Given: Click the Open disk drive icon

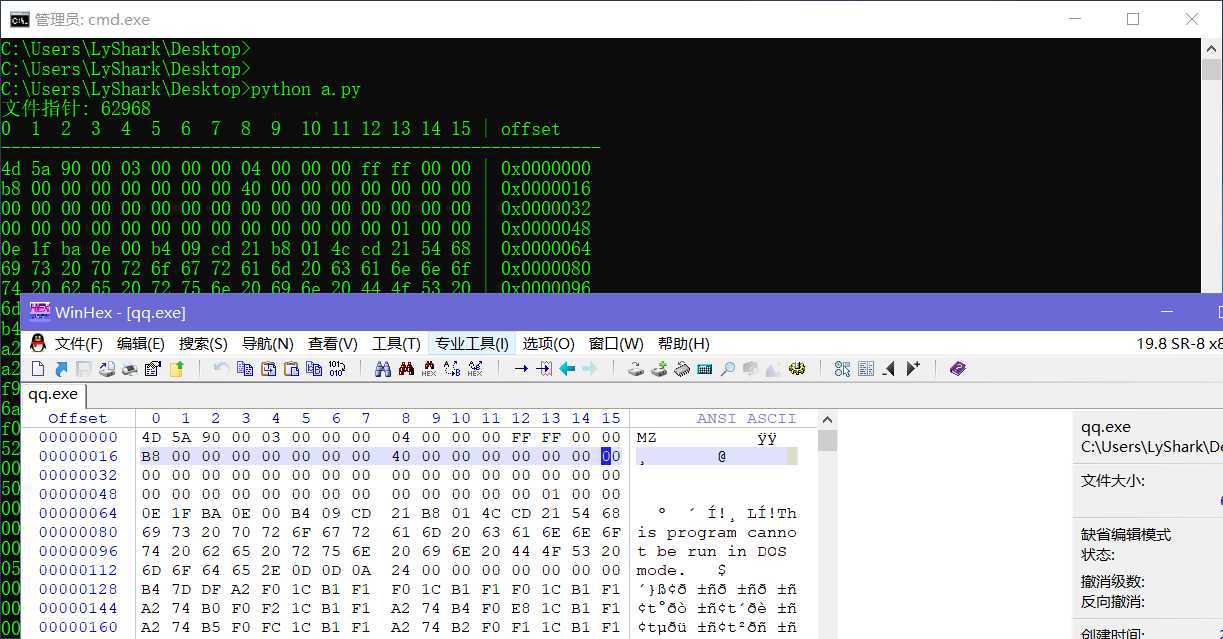Looking at the screenshot, I should coord(635,369).
